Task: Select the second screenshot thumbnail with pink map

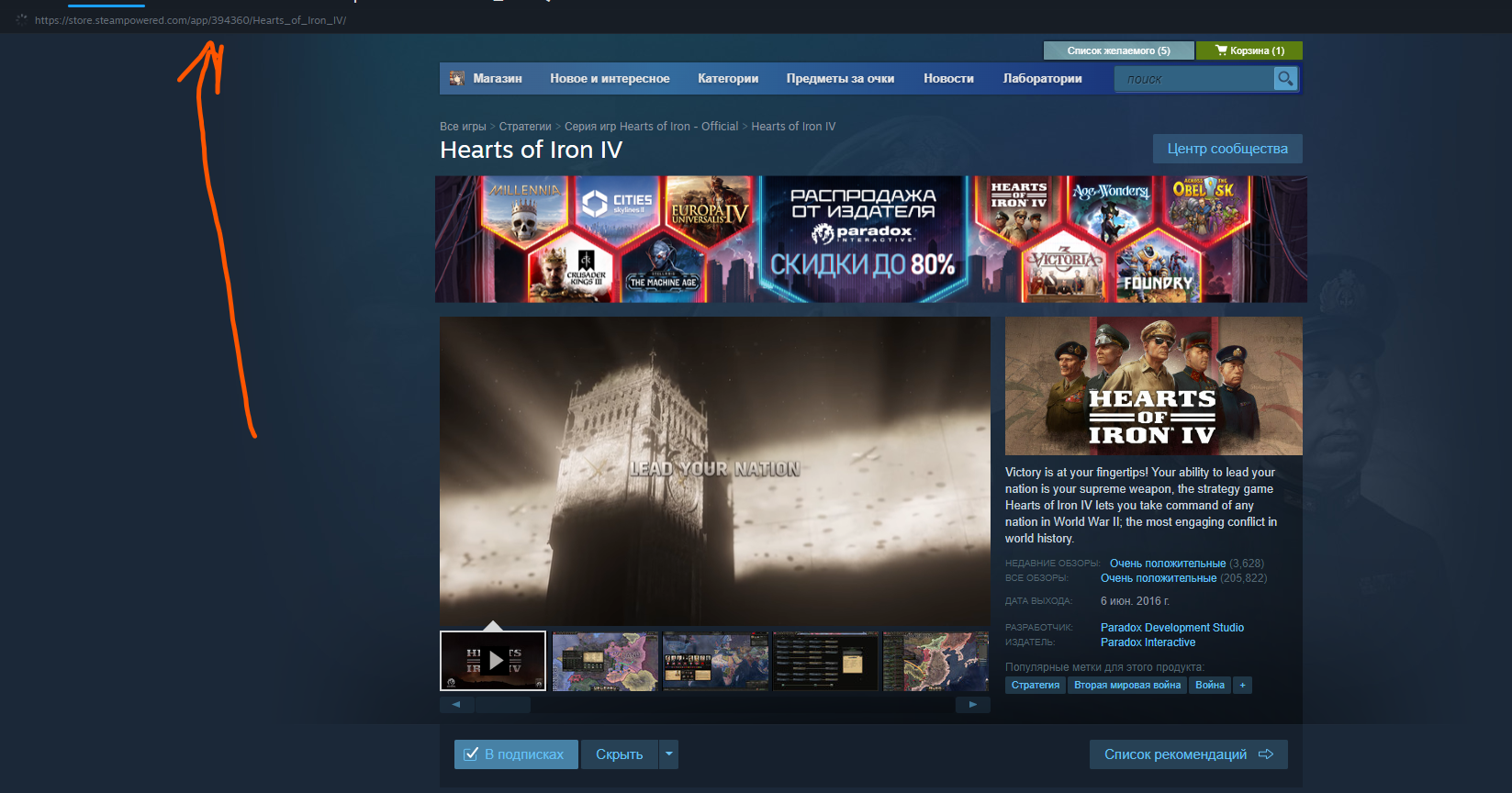Action: [x=605, y=661]
